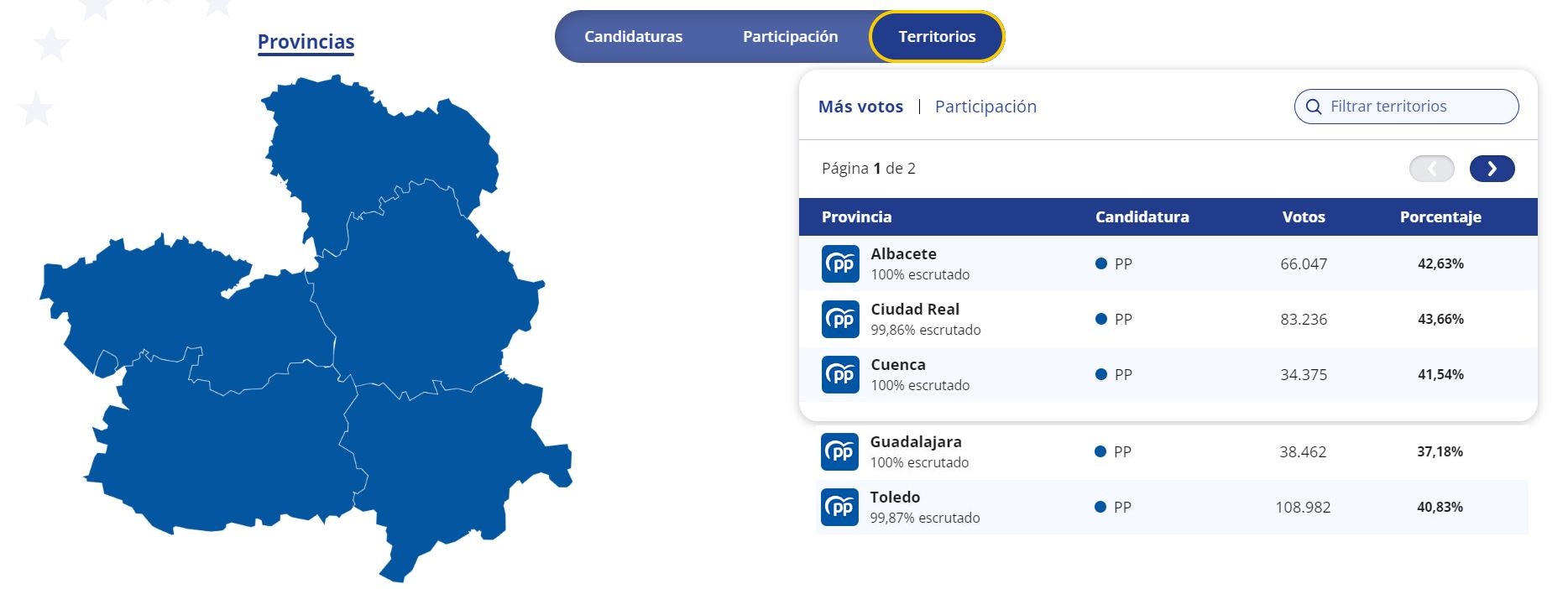Focus the Filtrar territorios search field
The height and width of the screenshot is (589, 1568).
point(1406,107)
